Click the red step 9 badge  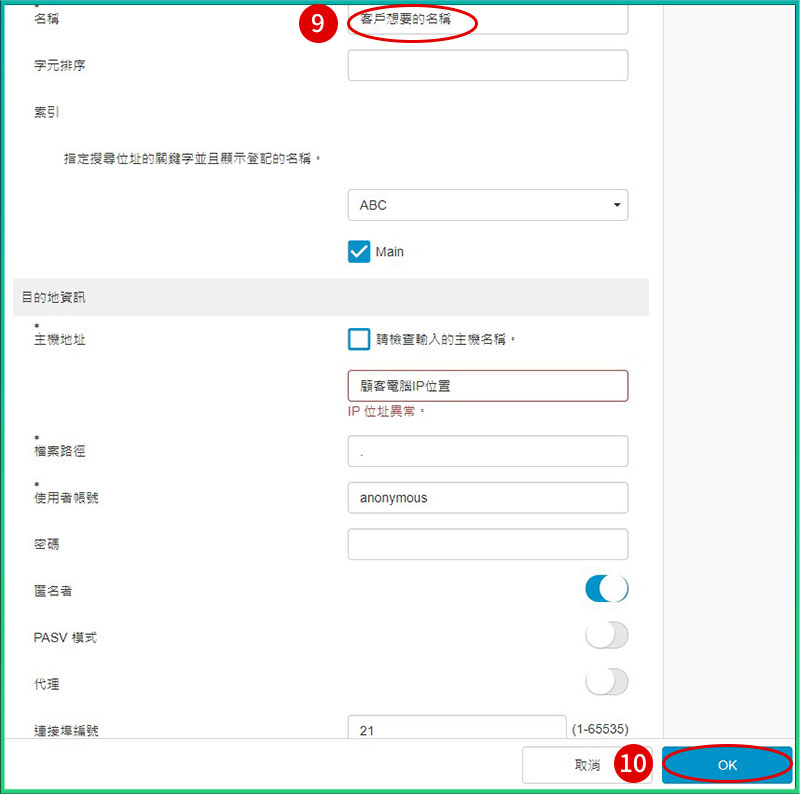point(317,24)
